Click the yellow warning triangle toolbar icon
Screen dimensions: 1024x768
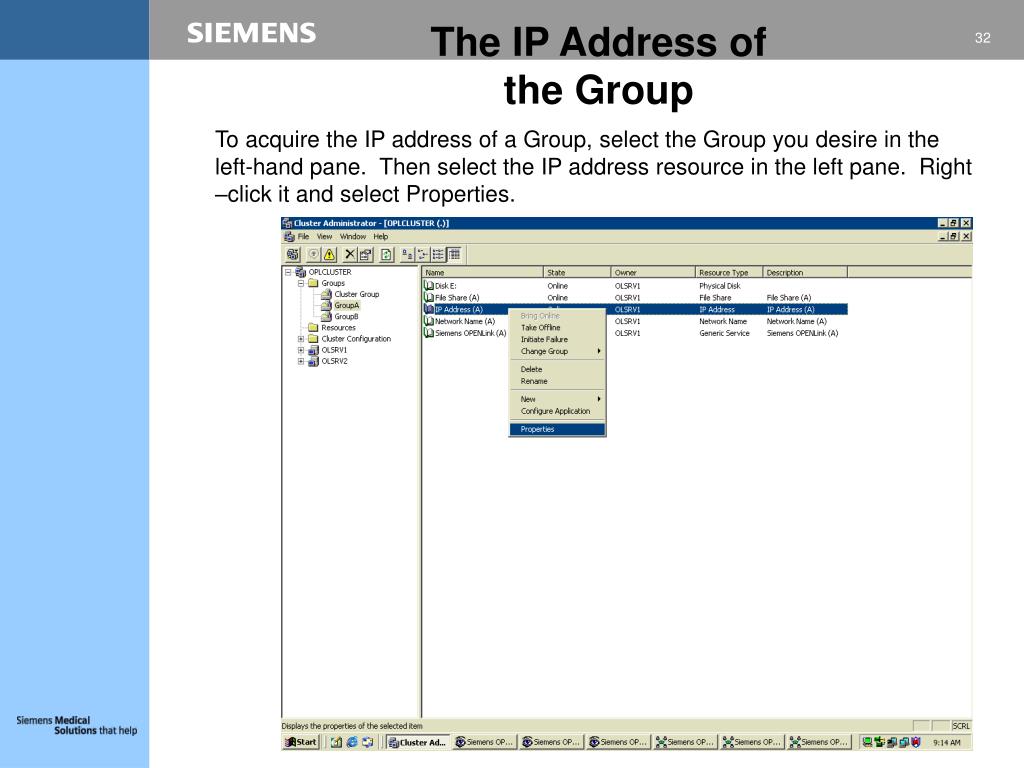click(330, 255)
